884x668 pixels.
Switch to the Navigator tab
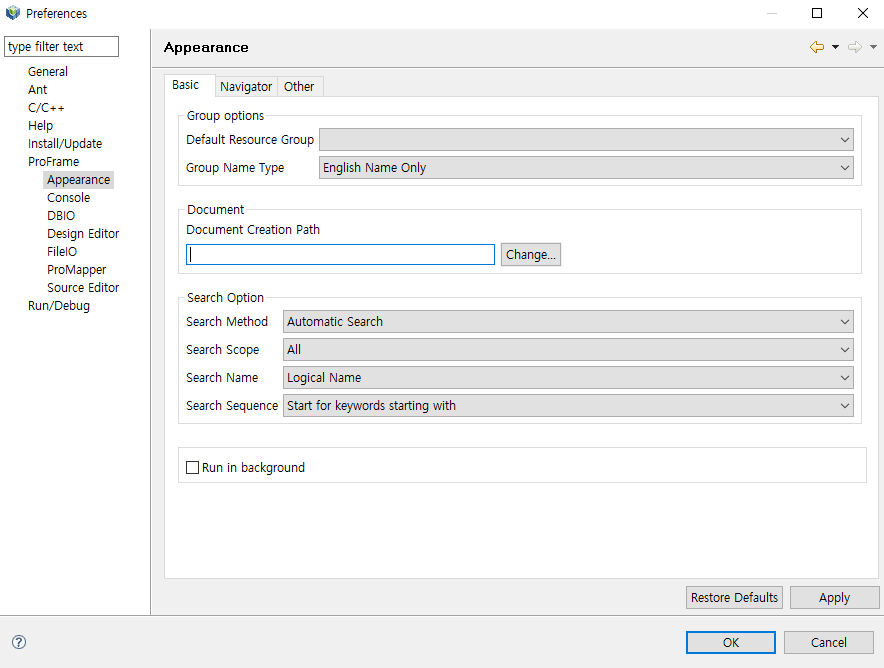tap(246, 87)
